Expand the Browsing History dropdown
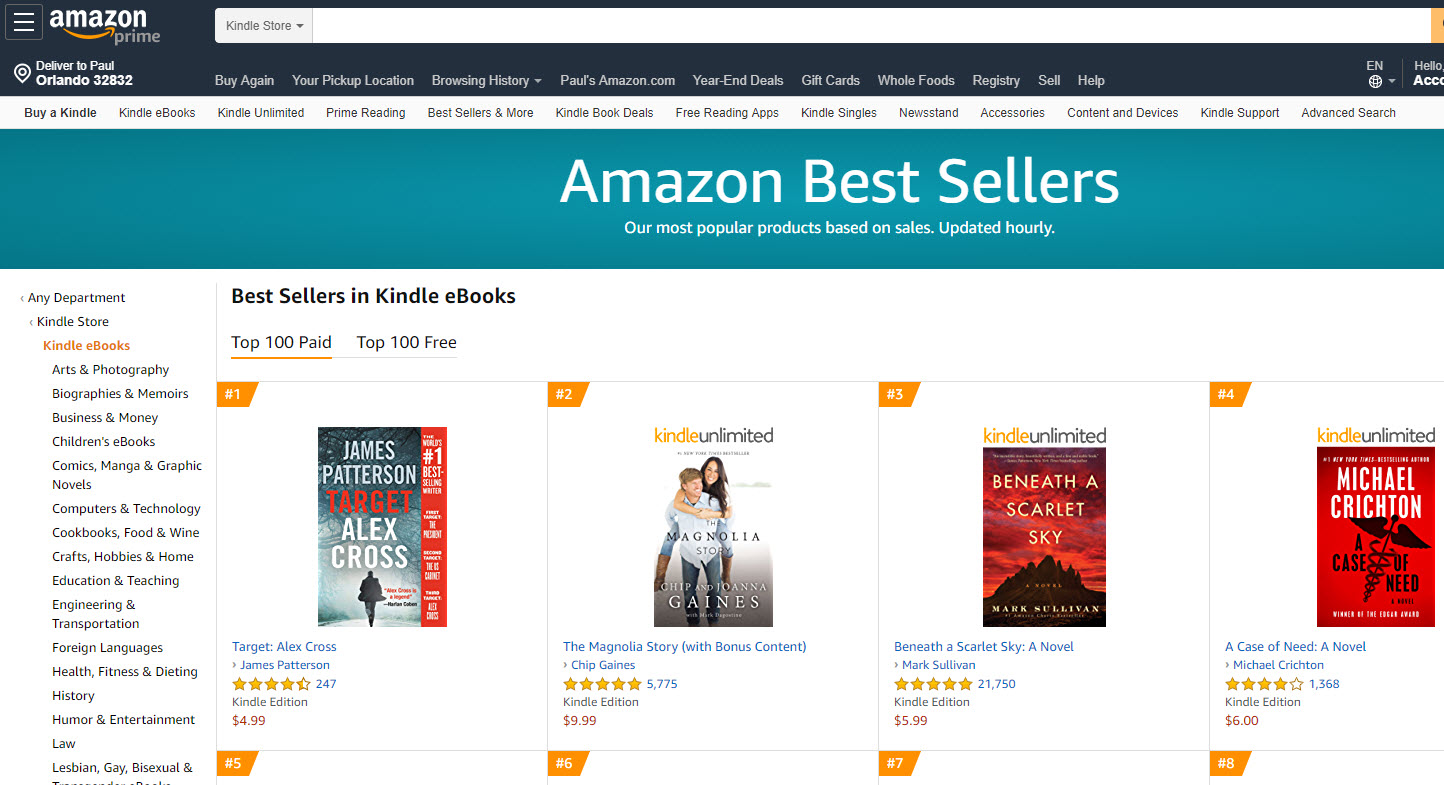This screenshot has width=1444, height=785. coord(486,80)
